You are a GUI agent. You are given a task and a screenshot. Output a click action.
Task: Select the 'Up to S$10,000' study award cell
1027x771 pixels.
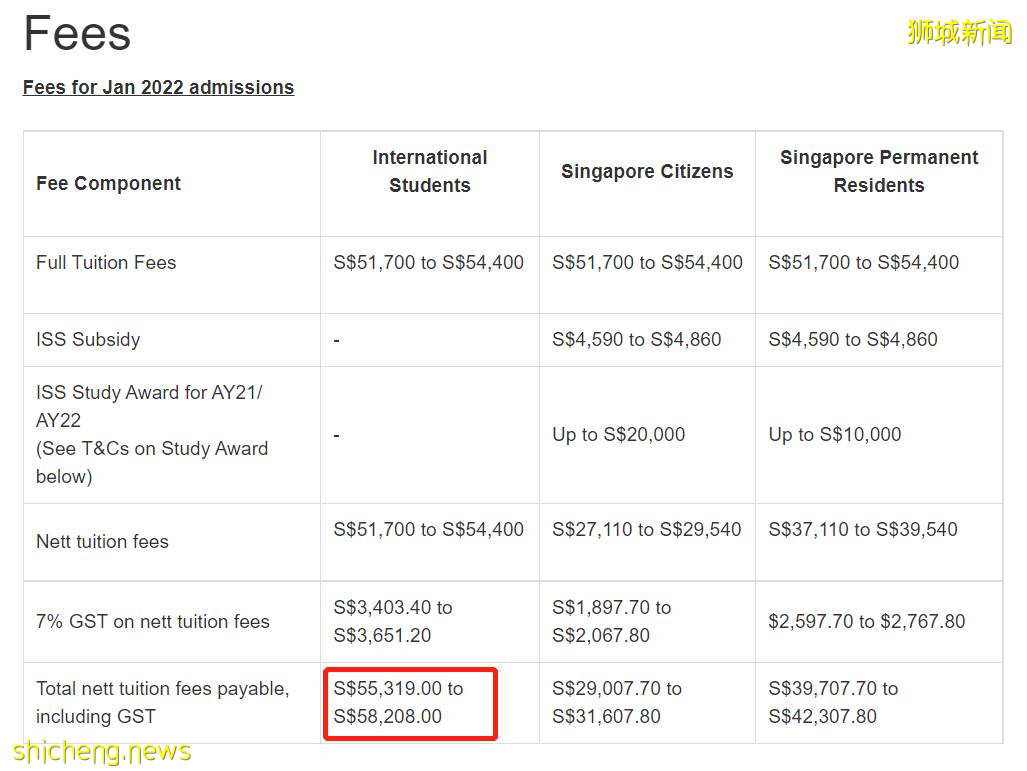(x=834, y=435)
